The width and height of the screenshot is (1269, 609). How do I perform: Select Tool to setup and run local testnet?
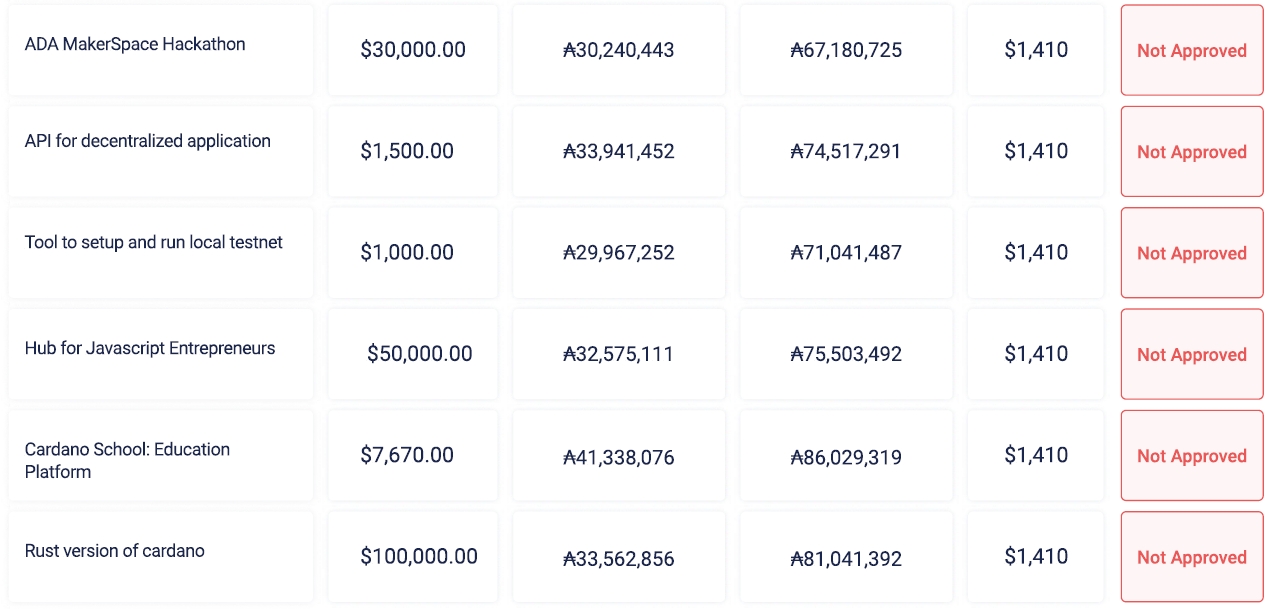(154, 242)
